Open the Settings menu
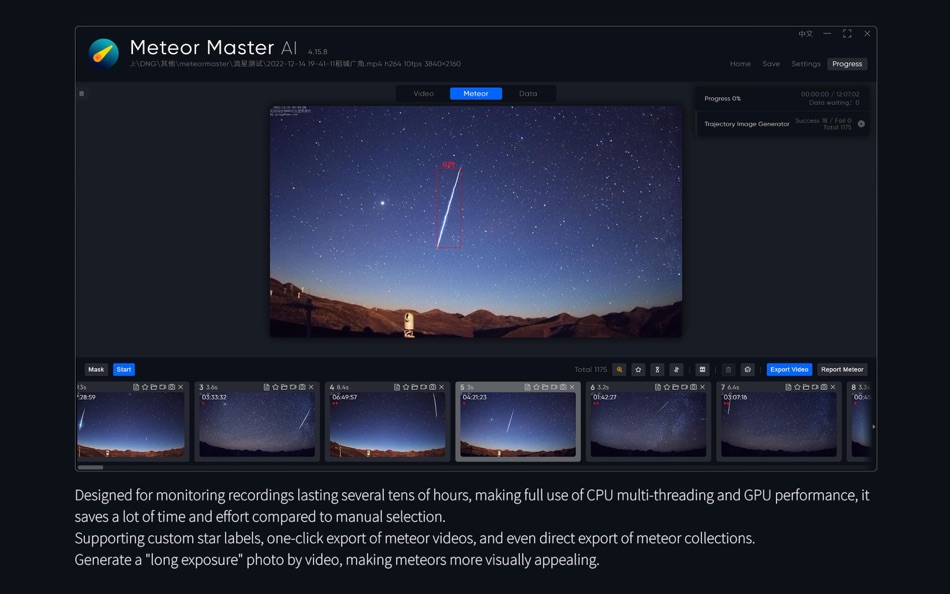 tap(806, 63)
